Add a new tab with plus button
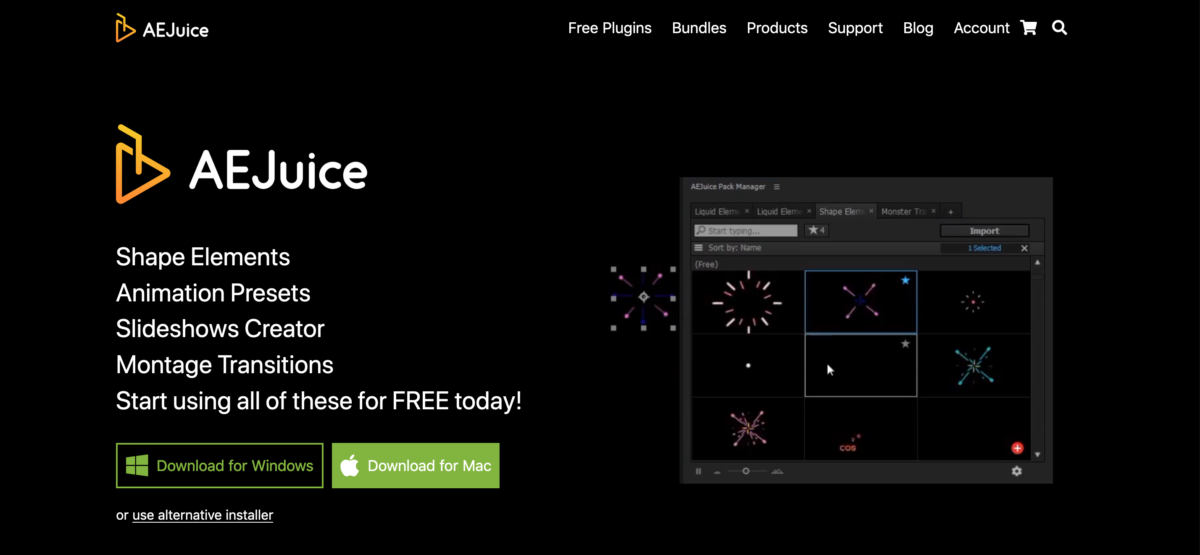1200x555 pixels. [x=951, y=212]
